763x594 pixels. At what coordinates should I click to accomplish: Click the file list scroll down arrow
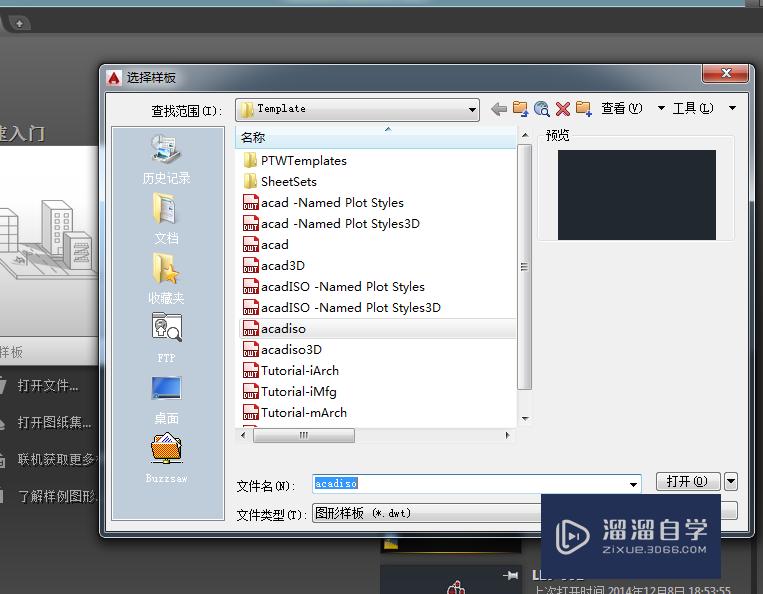(x=525, y=418)
